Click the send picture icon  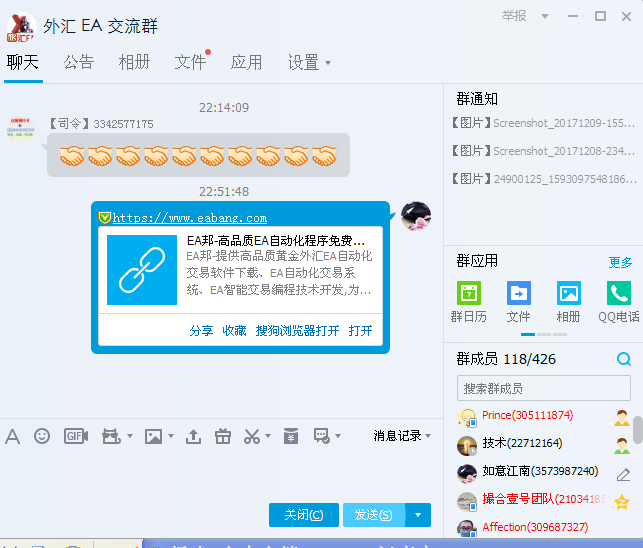pyautogui.click(x=153, y=436)
